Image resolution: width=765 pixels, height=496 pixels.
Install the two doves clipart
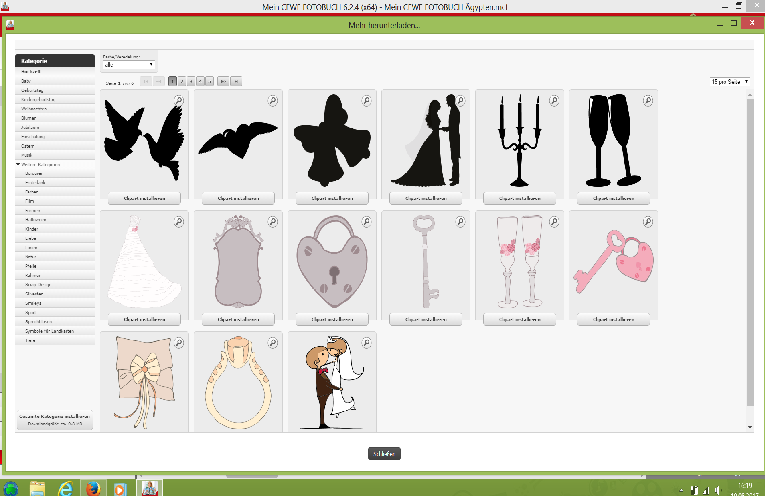click(x=141, y=198)
